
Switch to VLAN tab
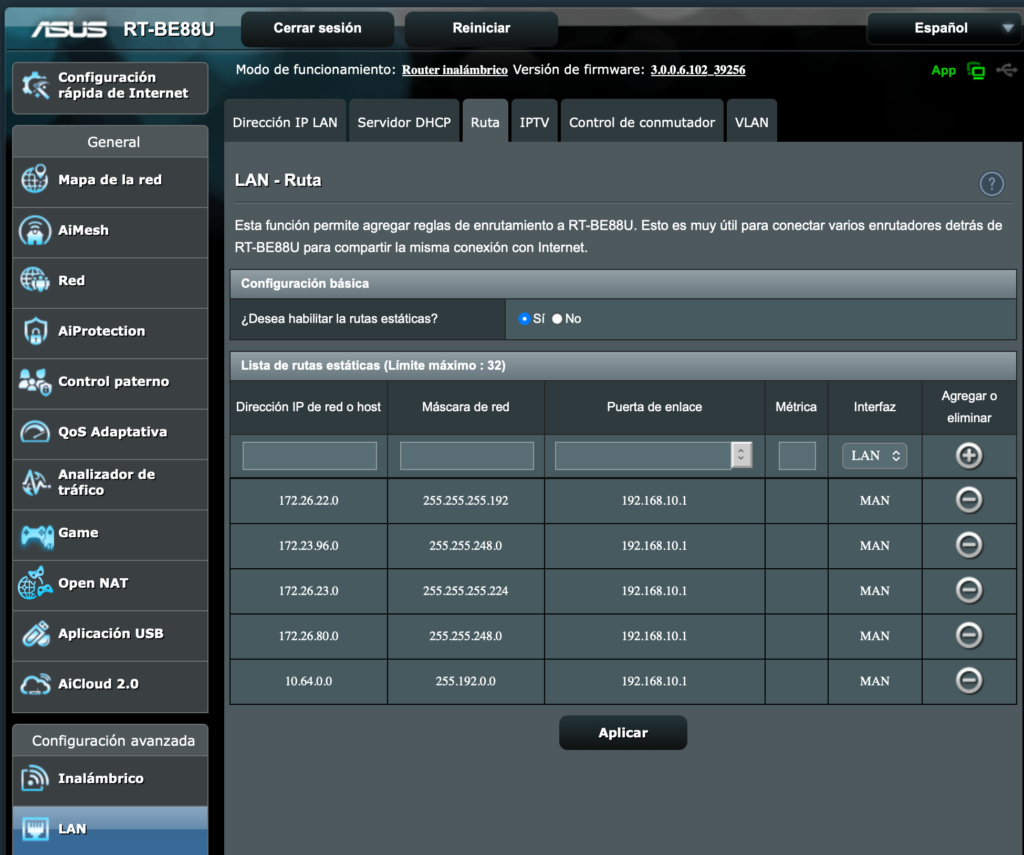coord(752,122)
